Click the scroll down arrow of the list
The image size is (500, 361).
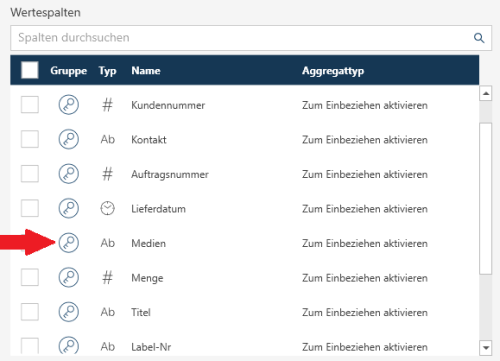click(486, 348)
